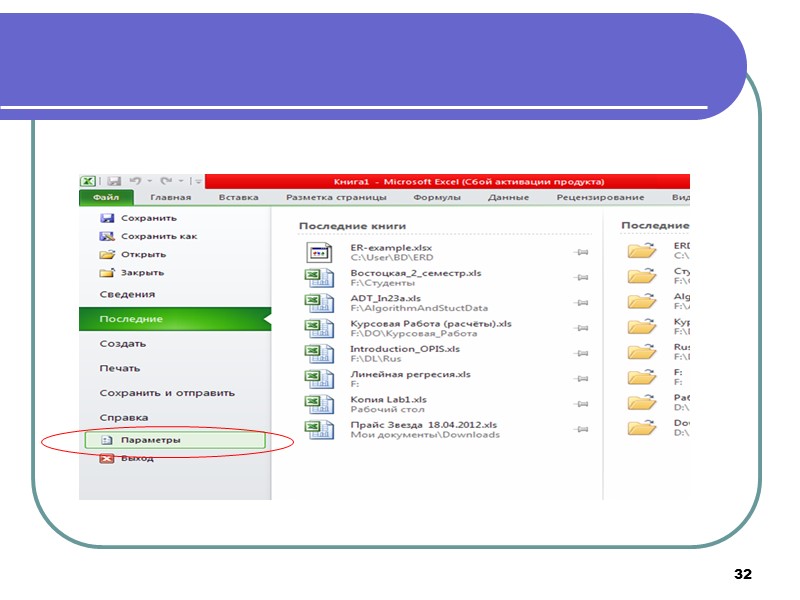Click the Востоцкая_2_семестр.xls Excel file icon

point(319,278)
